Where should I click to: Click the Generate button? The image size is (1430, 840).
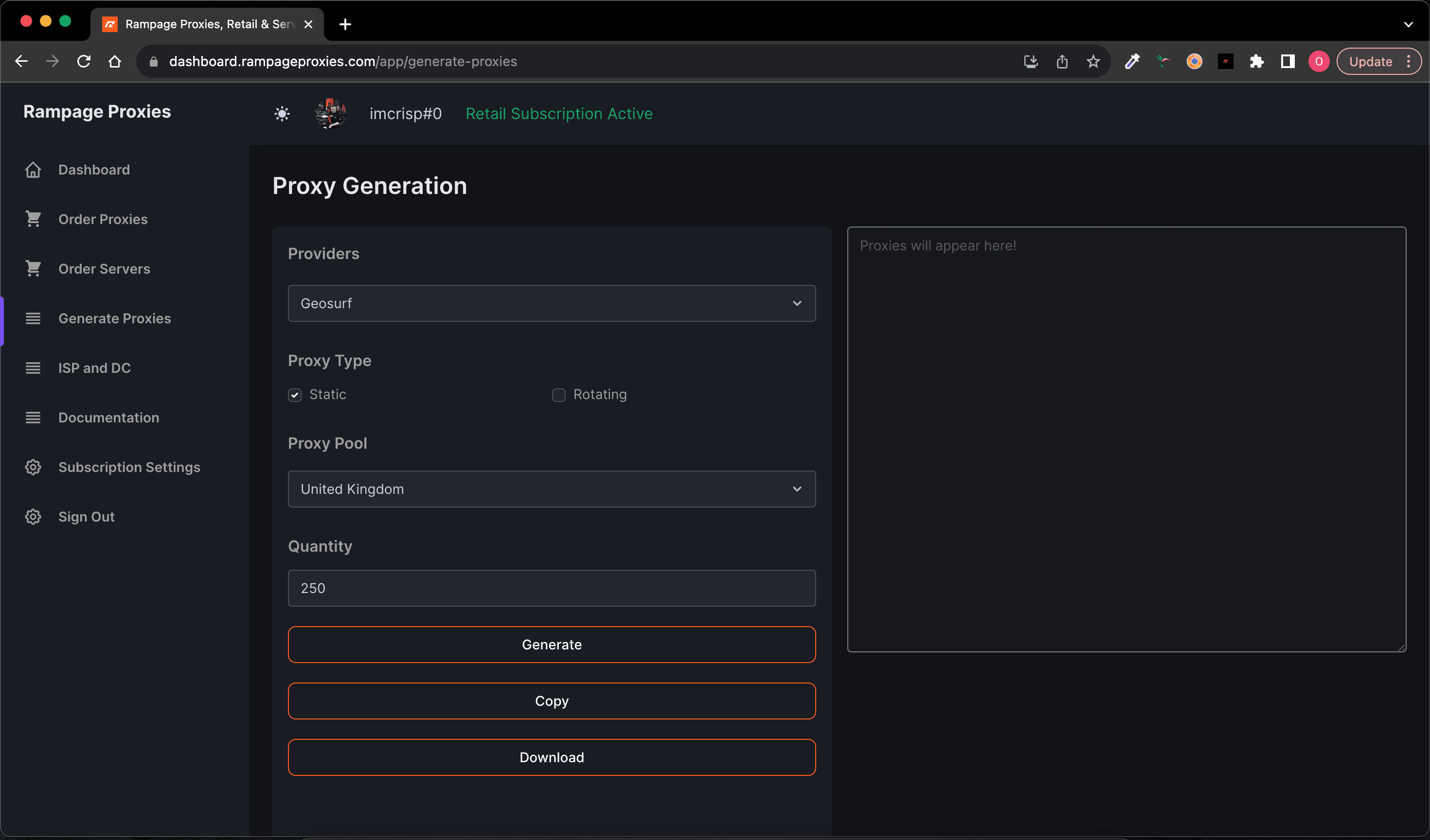click(552, 644)
